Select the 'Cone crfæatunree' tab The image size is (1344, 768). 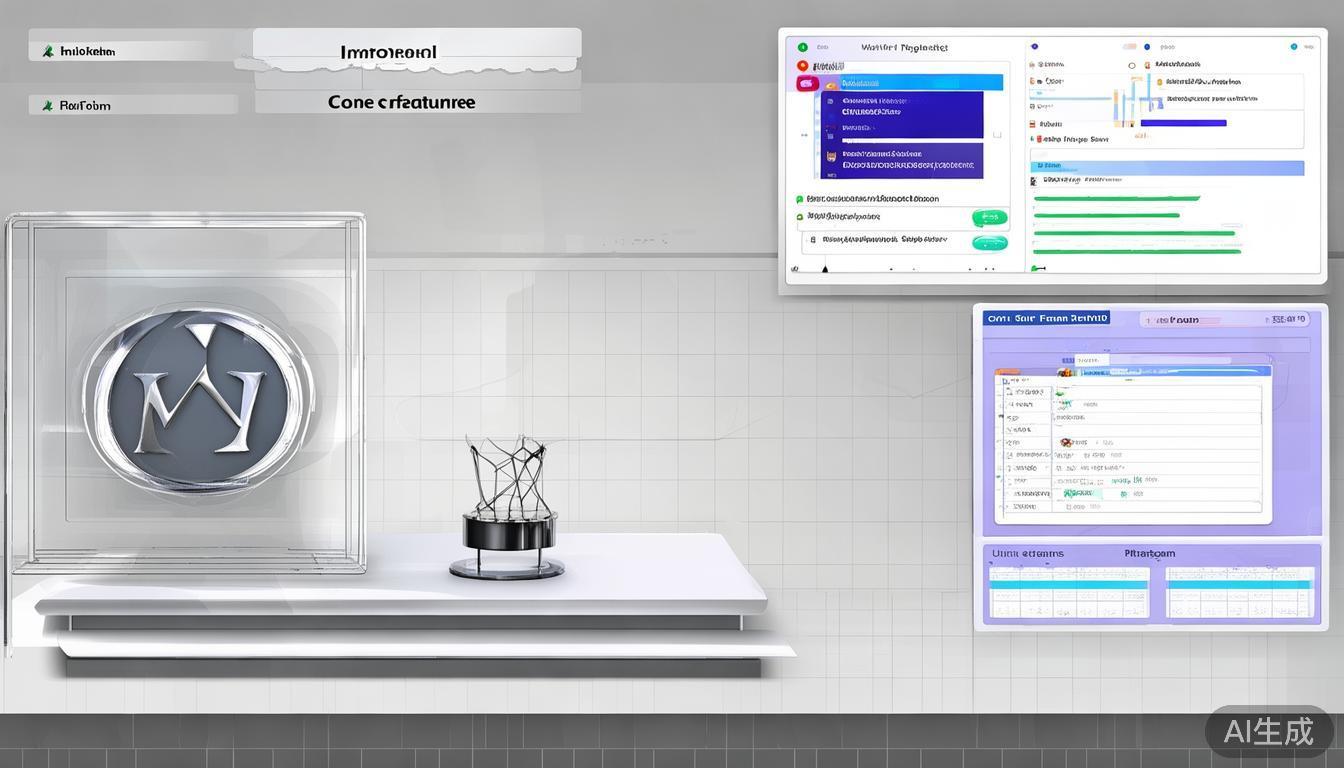click(417, 102)
